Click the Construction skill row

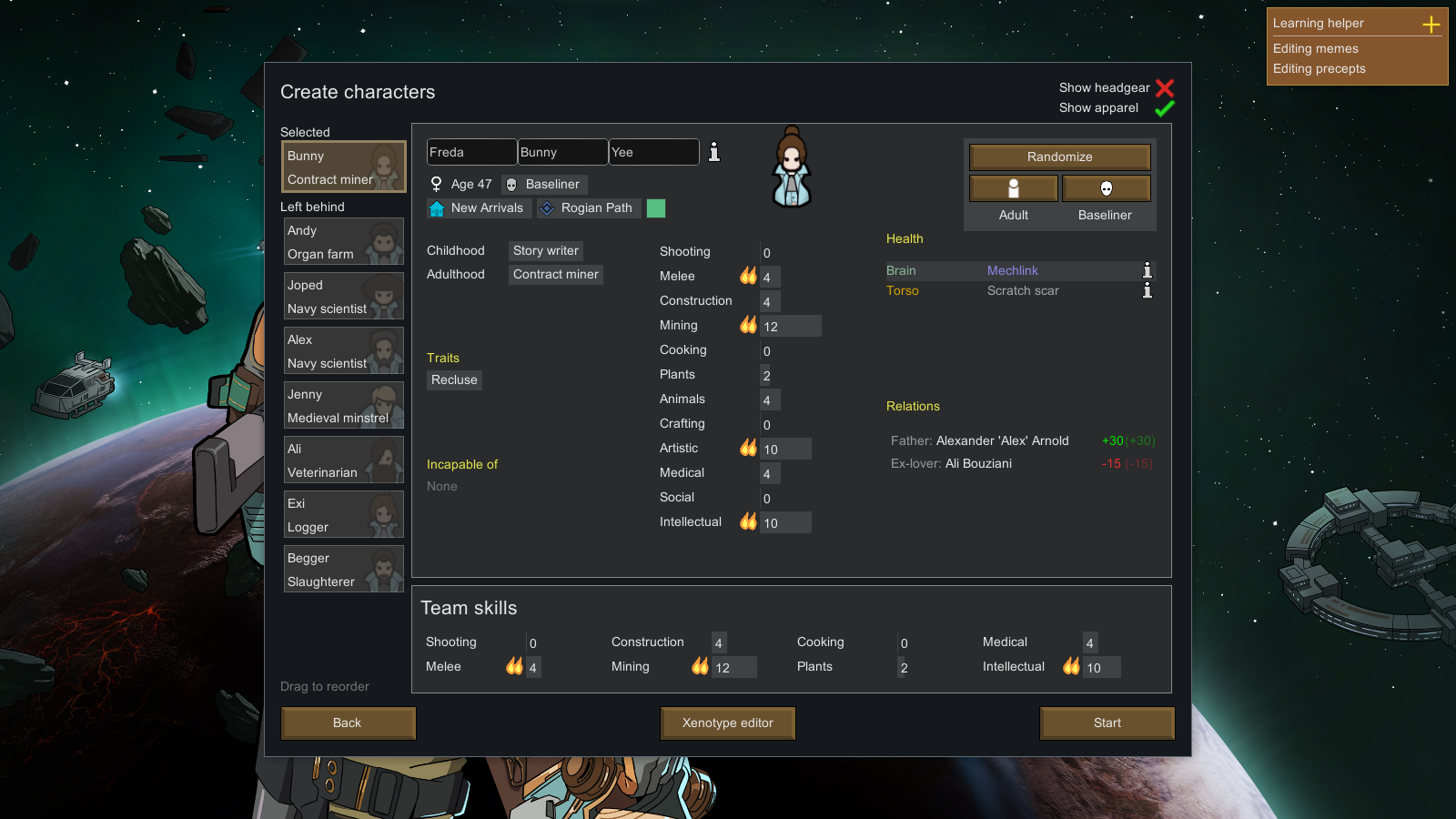pos(719,301)
